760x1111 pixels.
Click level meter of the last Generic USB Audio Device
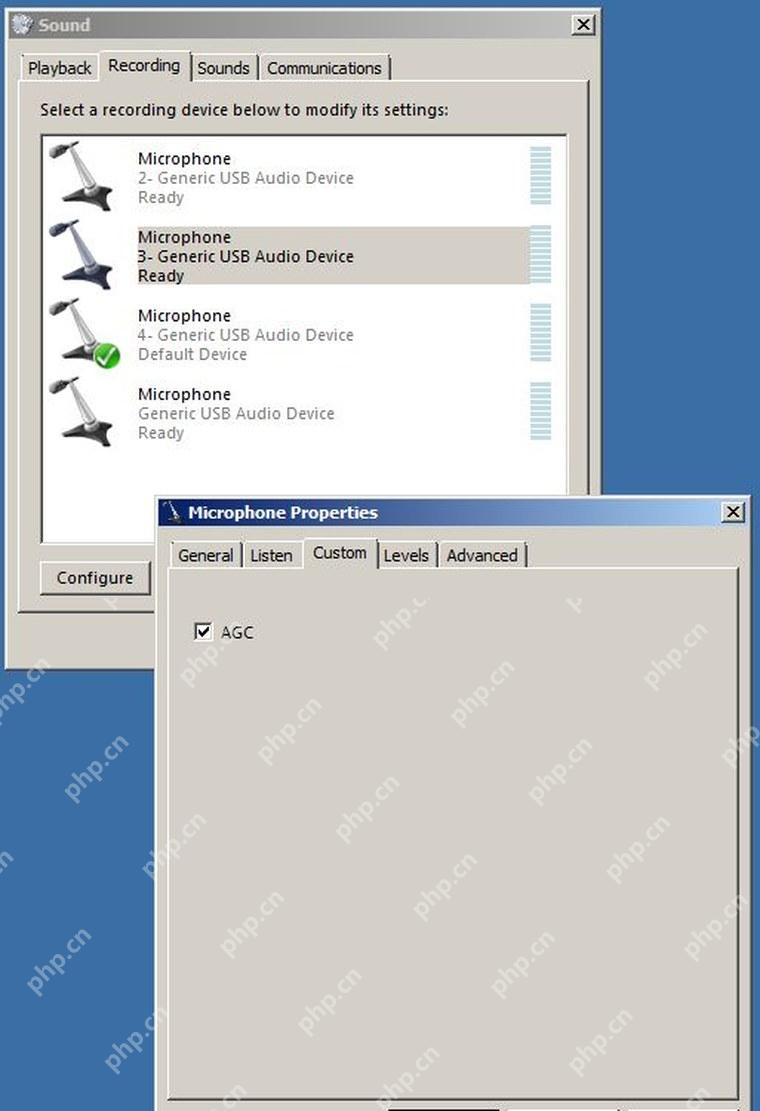point(540,411)
